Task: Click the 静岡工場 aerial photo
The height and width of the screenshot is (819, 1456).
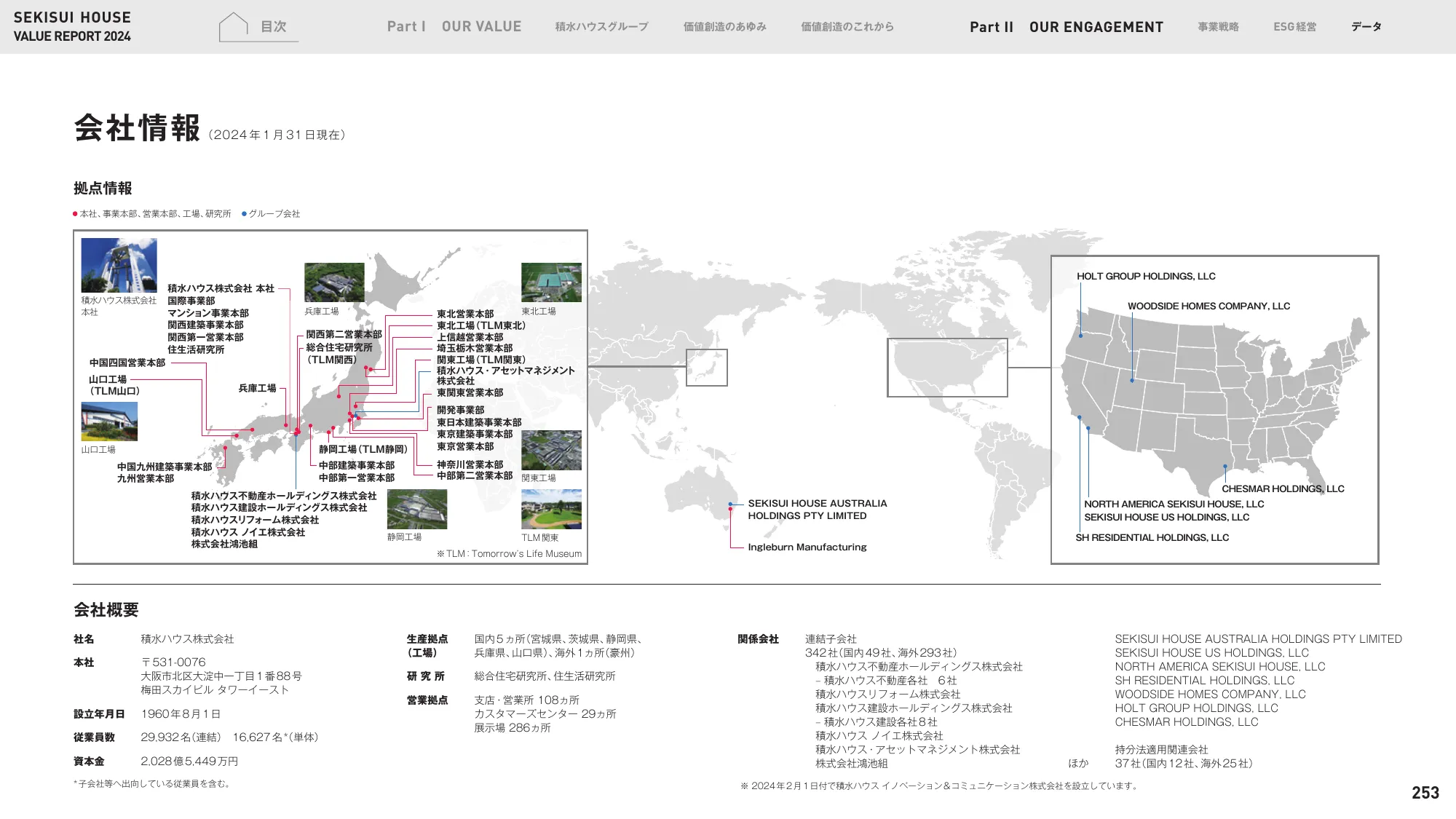Action: (x=417, y=509)
